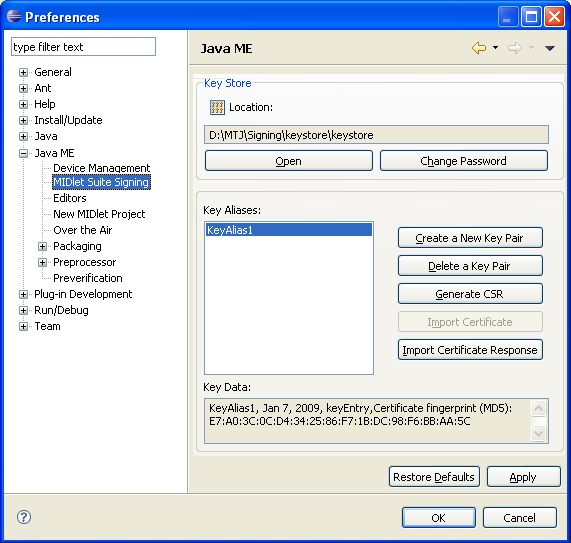This screenshot has width=571, height=543.
Task: Expand the Packaging tree node
Action: point(42,247)
